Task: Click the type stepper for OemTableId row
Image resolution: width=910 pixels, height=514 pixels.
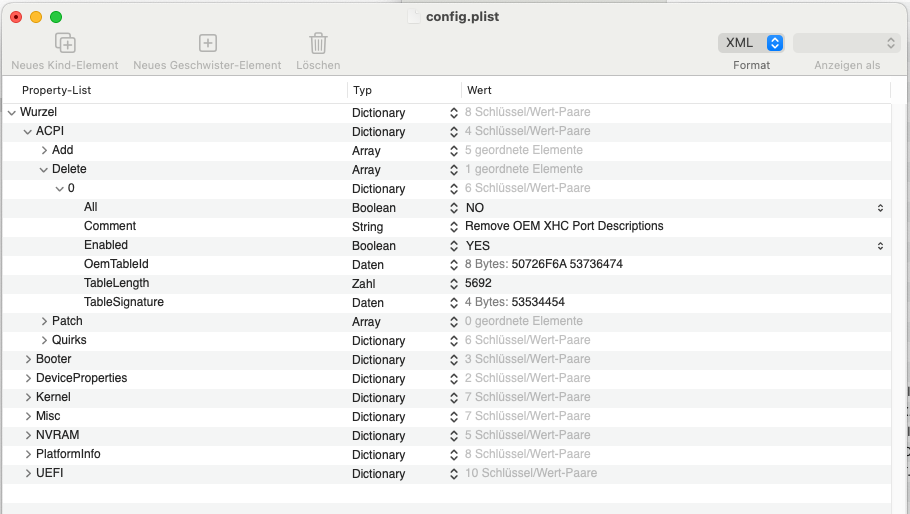Action: click(454, 265)
